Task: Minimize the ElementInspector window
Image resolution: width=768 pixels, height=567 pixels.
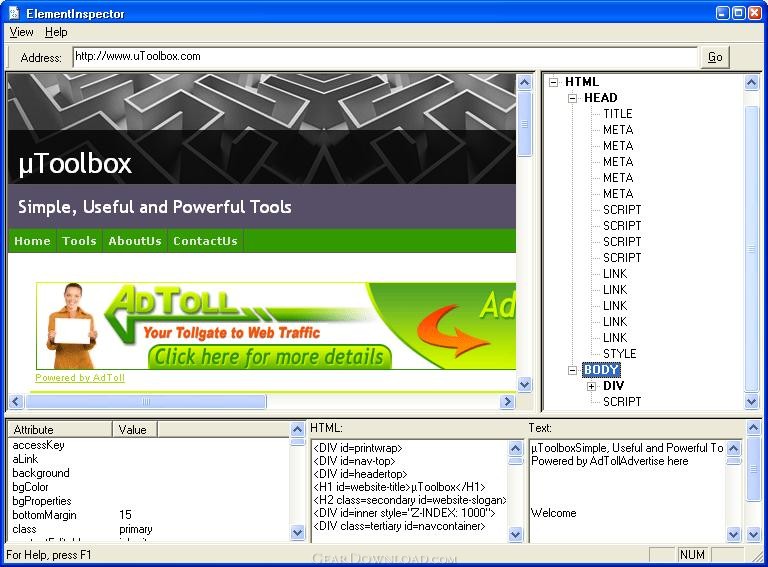Action: pos(723,13)
